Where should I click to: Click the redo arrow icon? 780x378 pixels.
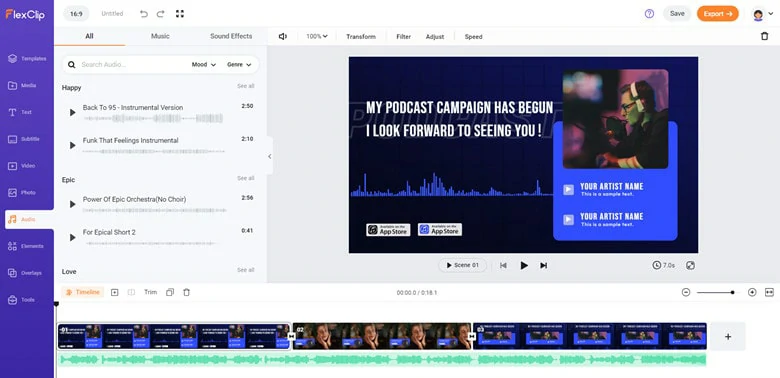pos(160,14)
